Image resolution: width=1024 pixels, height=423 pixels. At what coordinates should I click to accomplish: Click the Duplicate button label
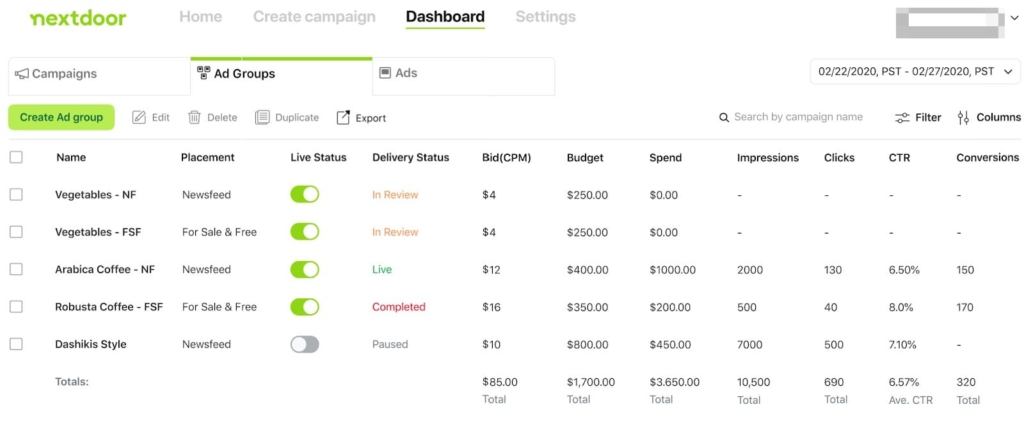point(297,118)
